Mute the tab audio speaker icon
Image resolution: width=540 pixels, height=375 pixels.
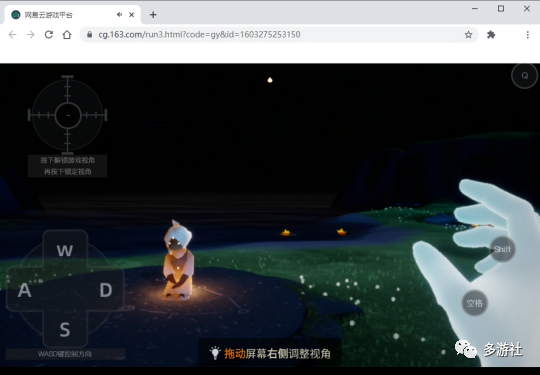pos(119,14)
